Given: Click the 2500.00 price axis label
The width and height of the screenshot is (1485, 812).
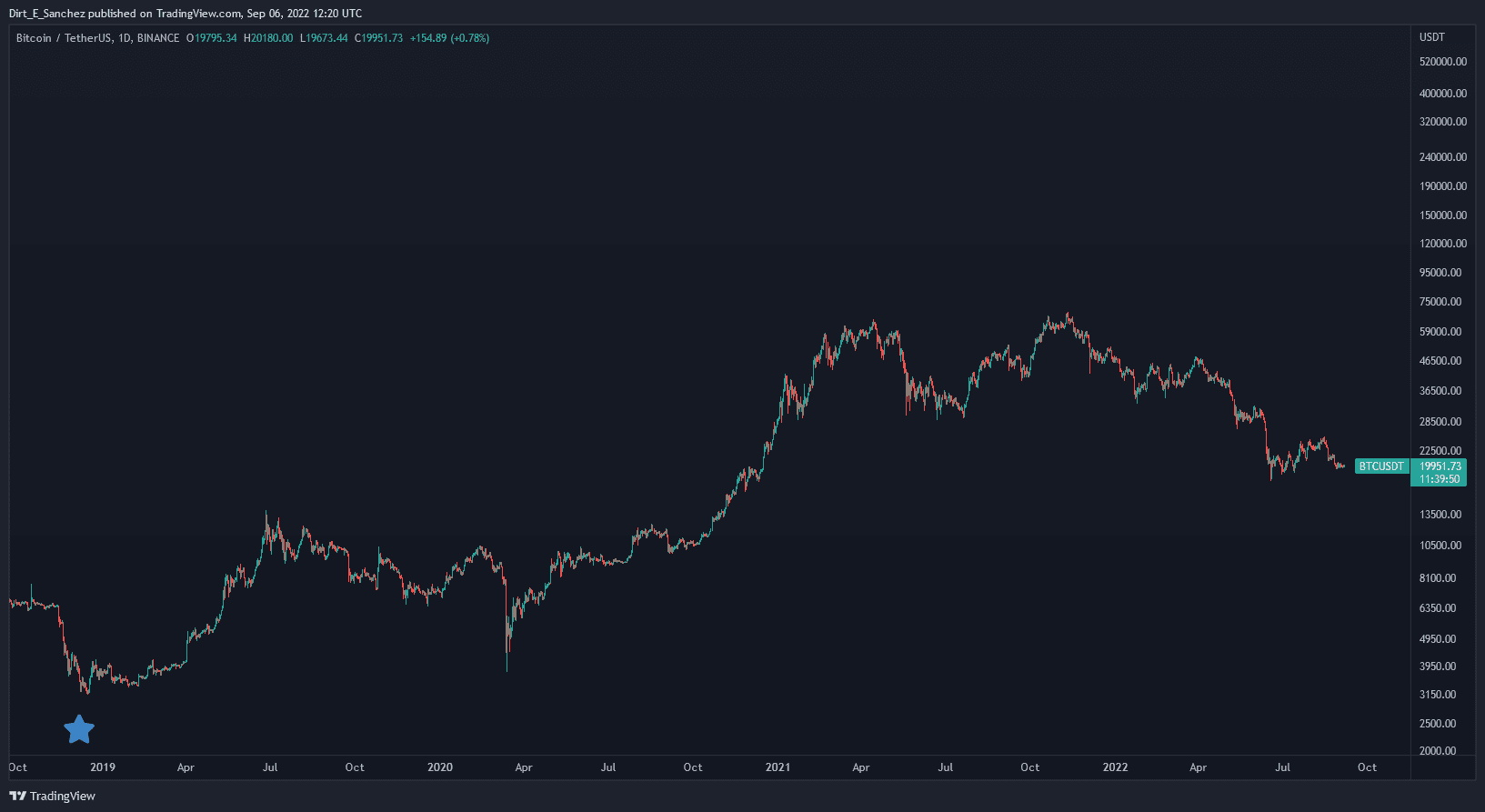Looking at the screenshot, I should [1438, 724].
